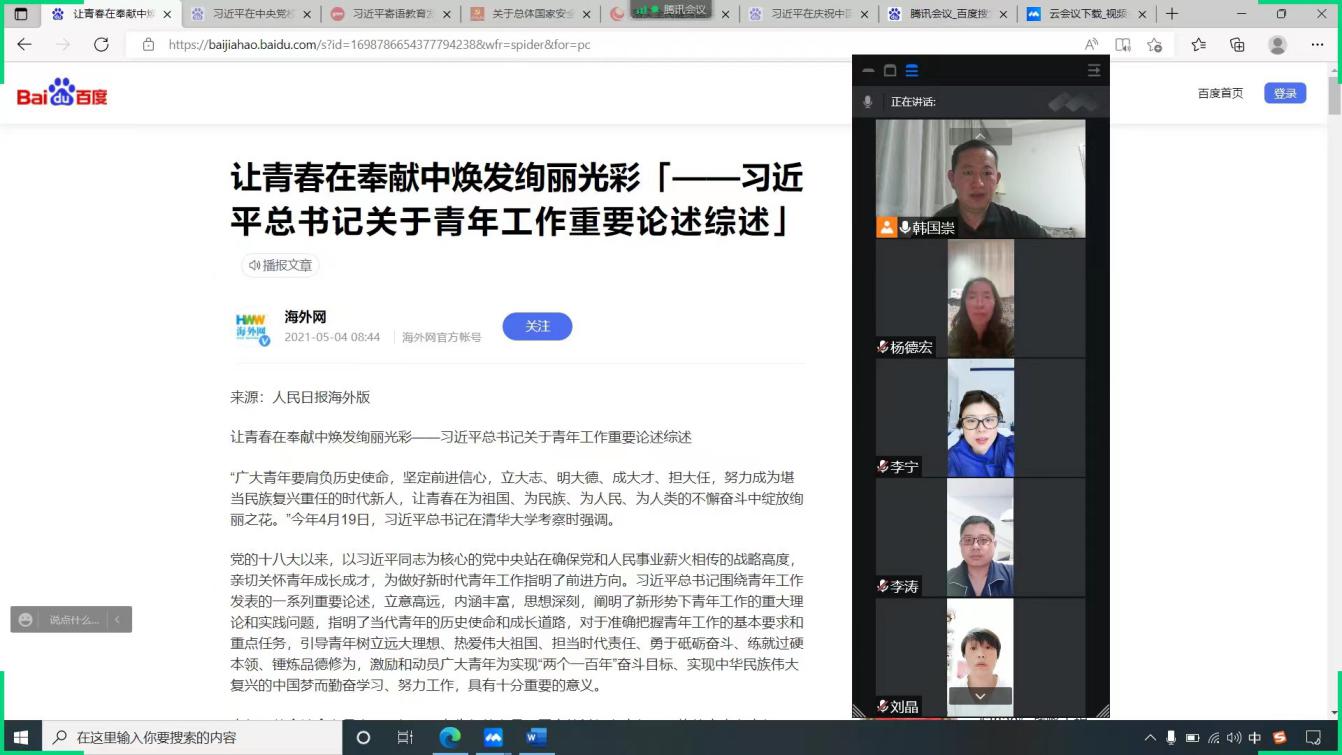1342x755 pixels.
Task: Open Tencent Meeting from the taskbar
Action: coord(493,738)
